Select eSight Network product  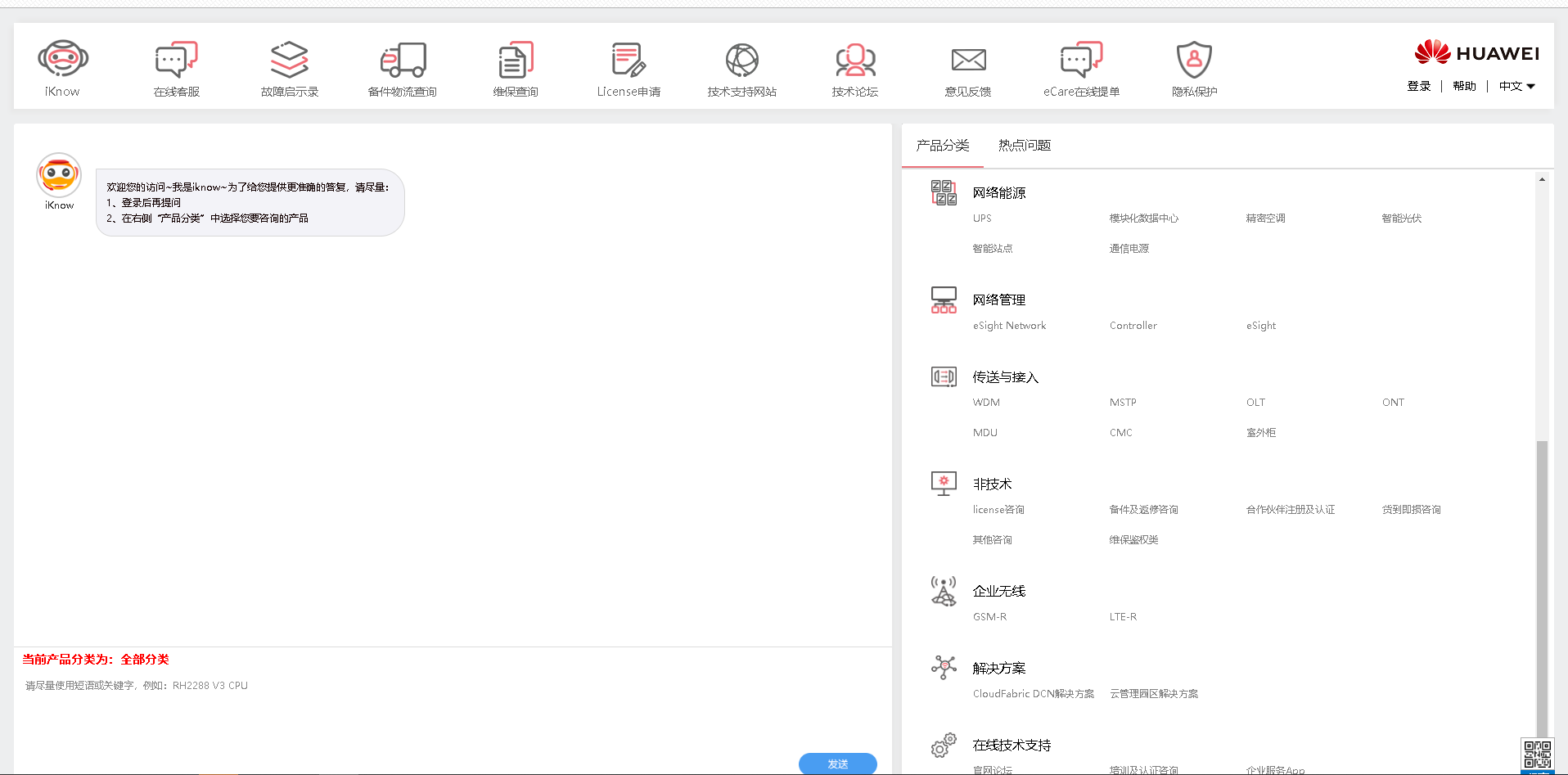[x=1009, y=326]
